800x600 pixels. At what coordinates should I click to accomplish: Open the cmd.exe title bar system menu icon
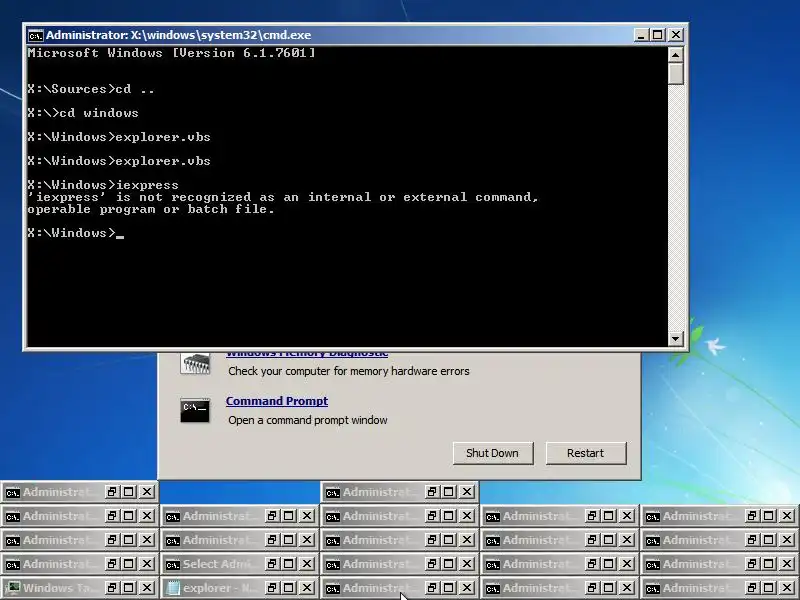[35, 35]
